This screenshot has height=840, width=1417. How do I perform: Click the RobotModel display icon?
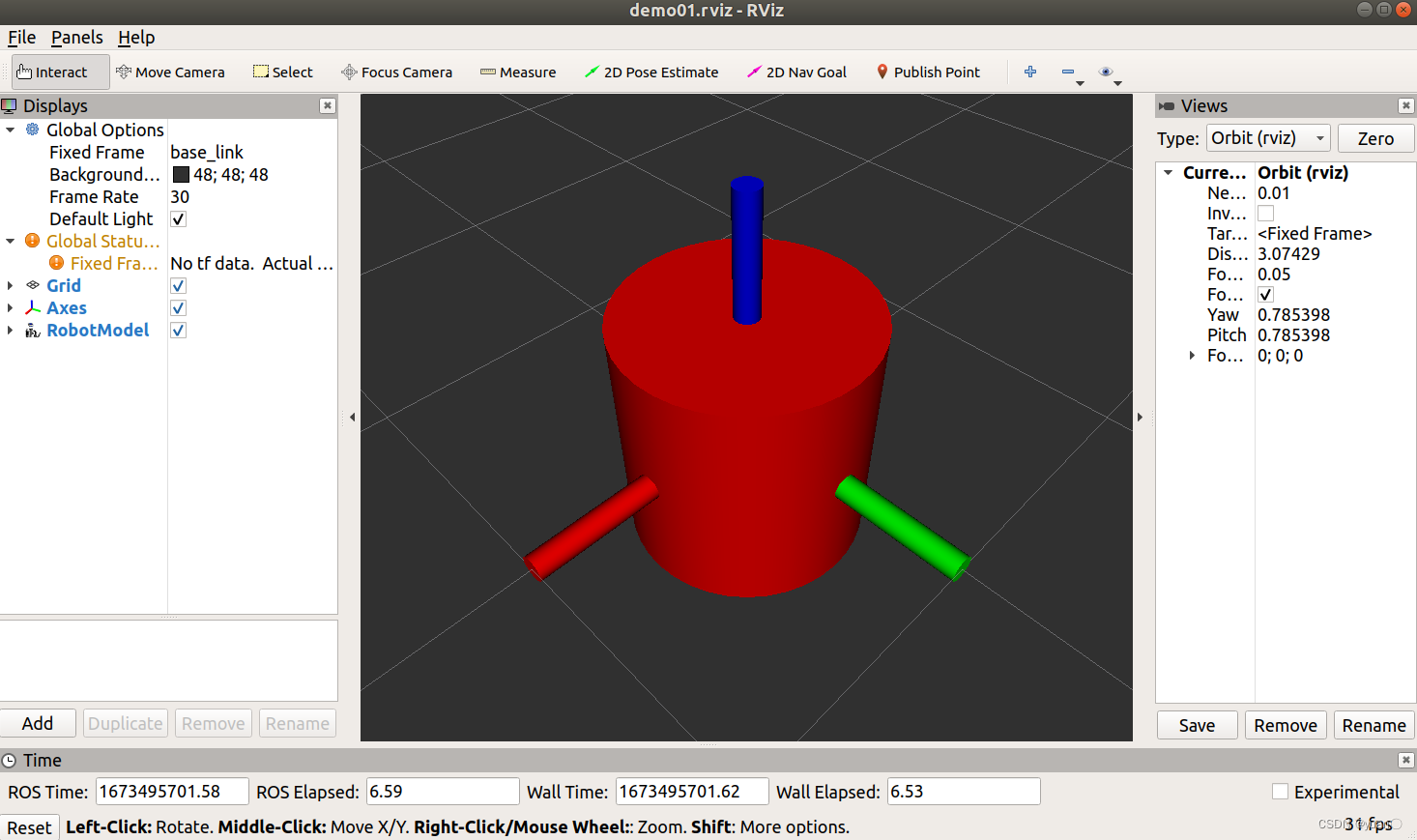(x=33, y=330)
